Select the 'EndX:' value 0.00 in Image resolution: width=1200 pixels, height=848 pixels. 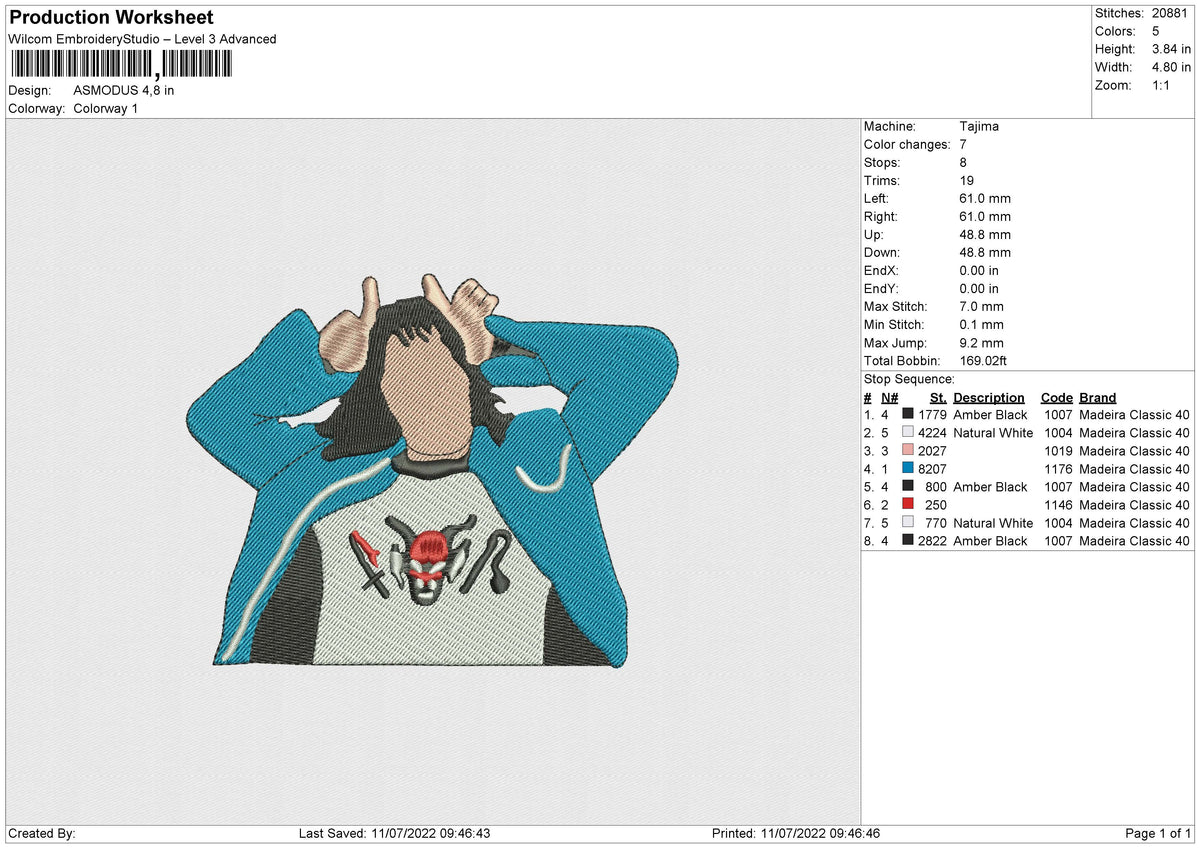tap(979, 271)
